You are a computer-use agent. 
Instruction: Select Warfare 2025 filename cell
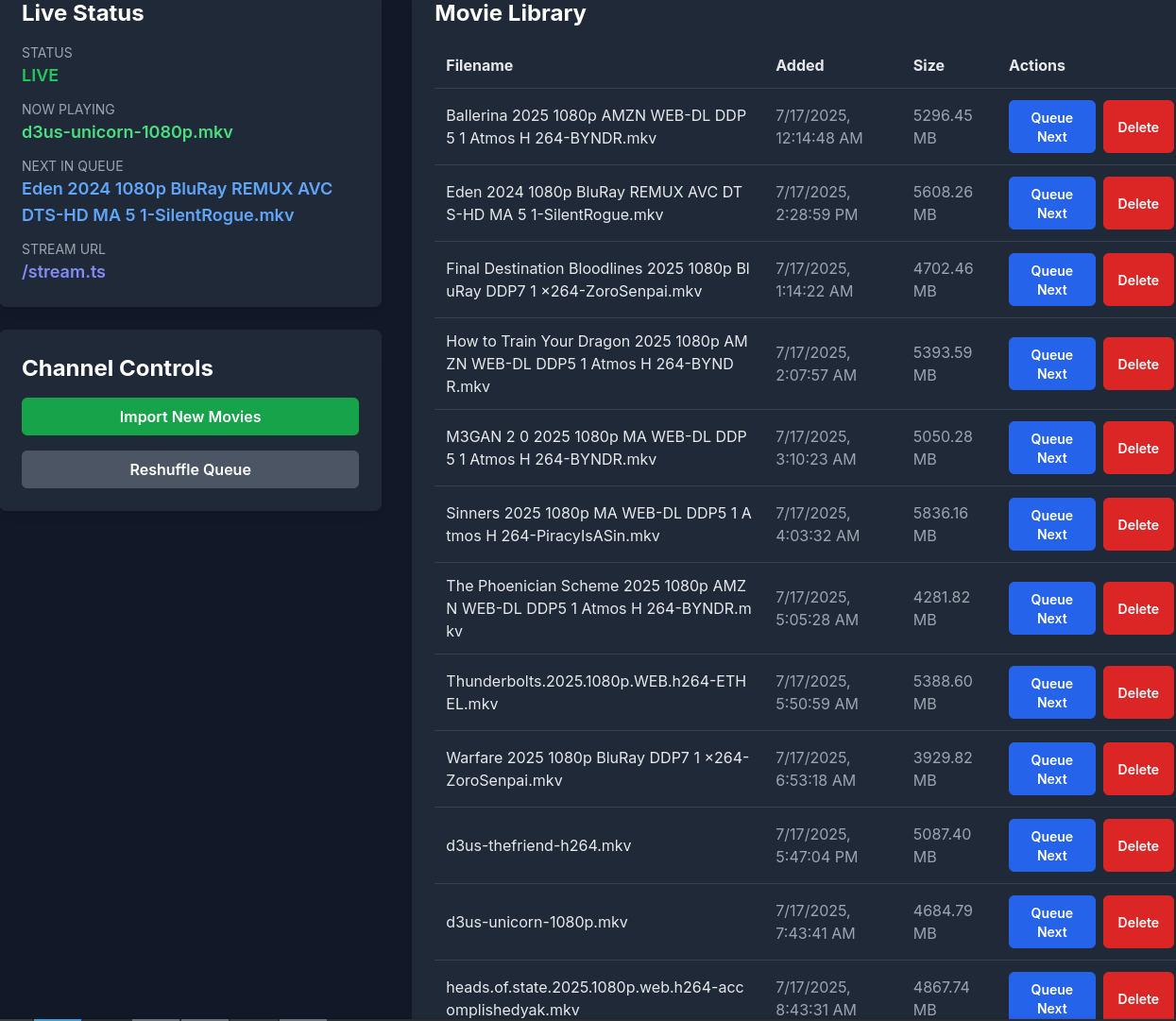pos(598,769)
